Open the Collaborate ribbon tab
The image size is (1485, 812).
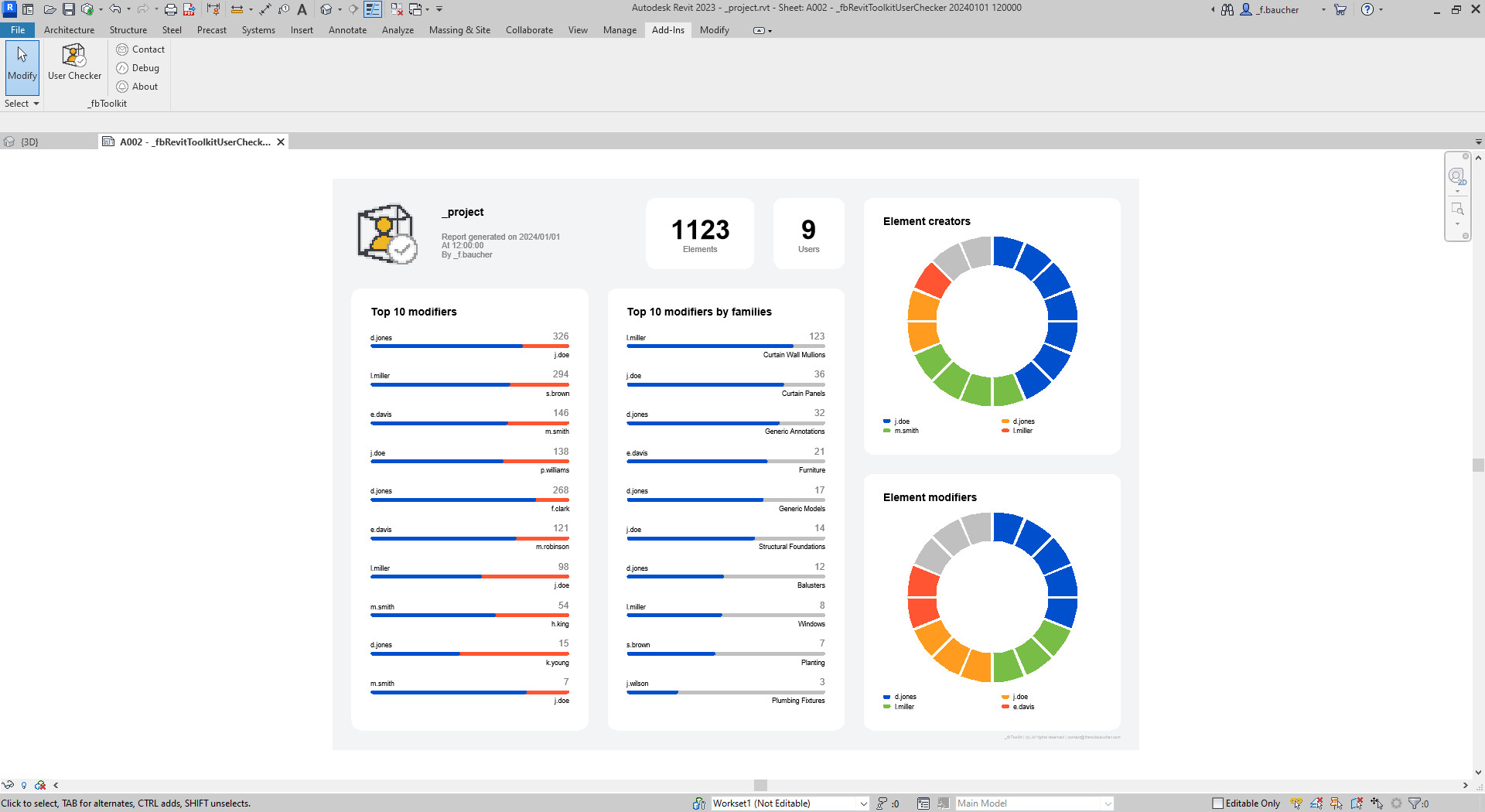[529, 30]
